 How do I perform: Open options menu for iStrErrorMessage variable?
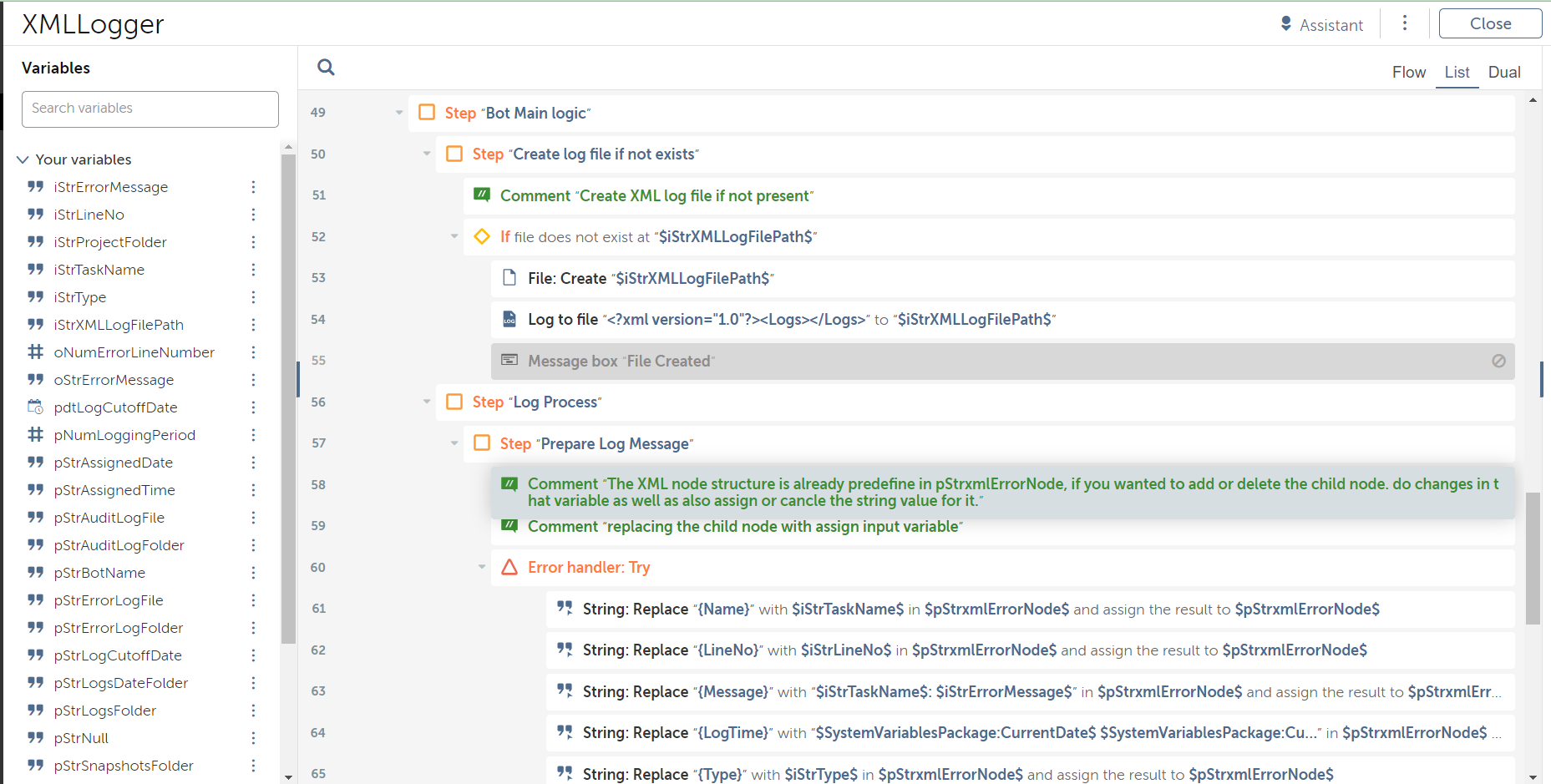pos(253,187)
